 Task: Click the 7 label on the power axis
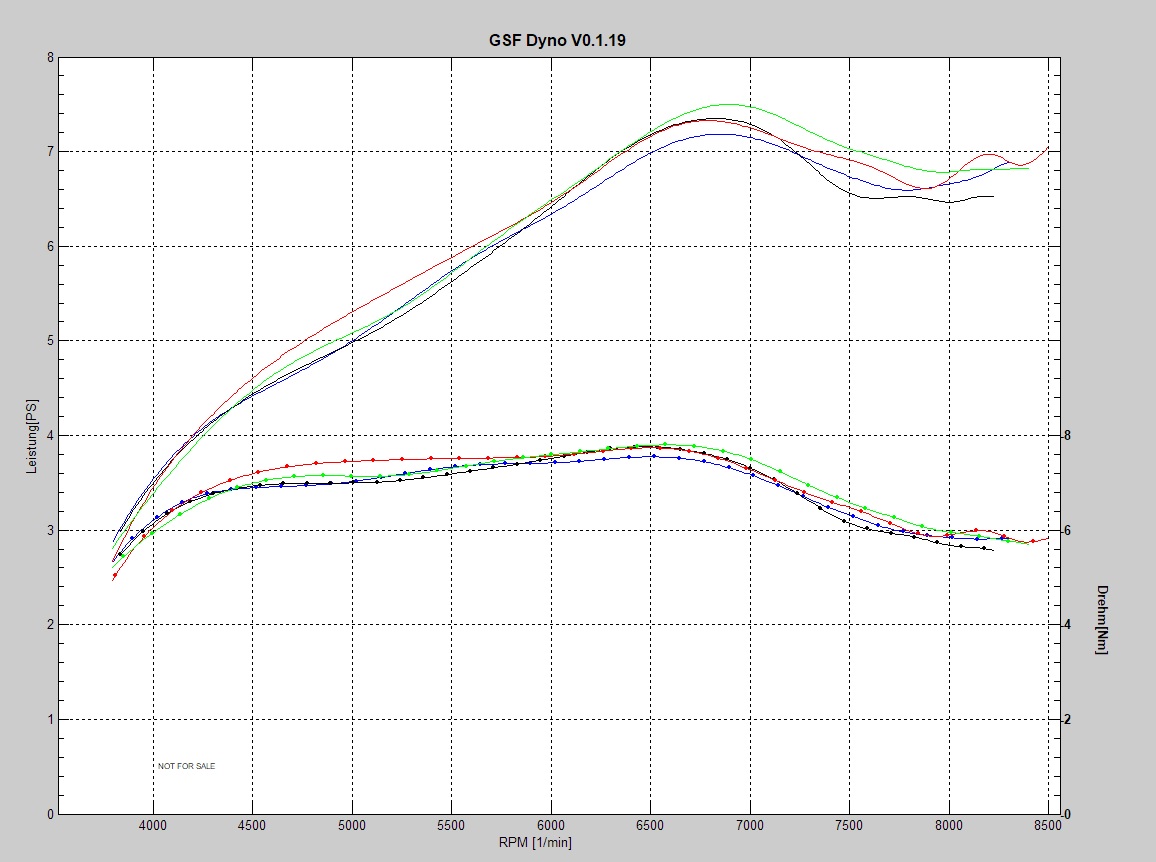51,152
